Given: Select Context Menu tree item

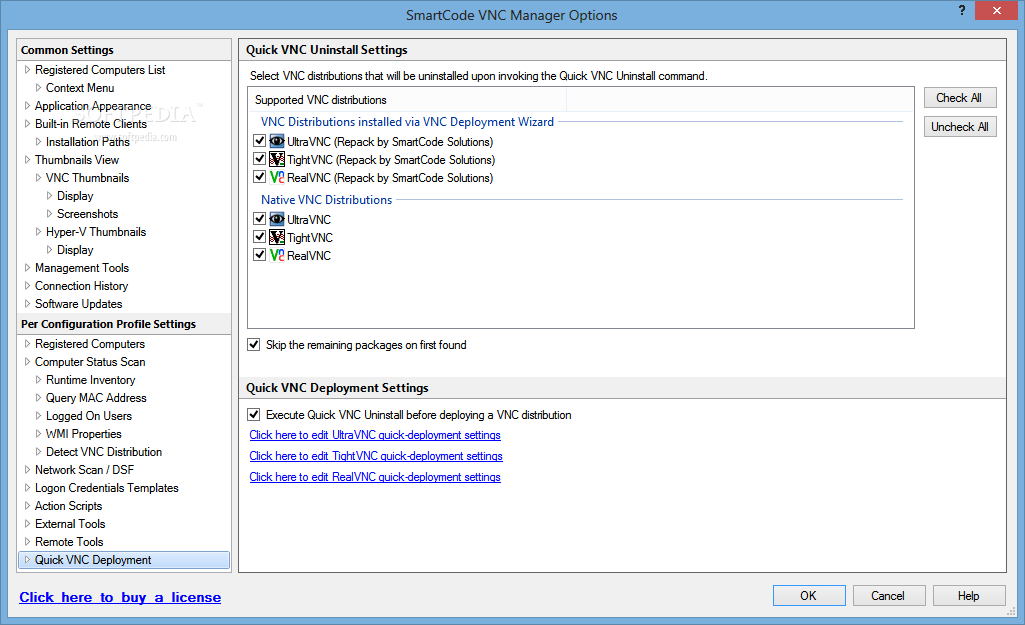Looking at the screenshot, I should click(x=80, y=88).
